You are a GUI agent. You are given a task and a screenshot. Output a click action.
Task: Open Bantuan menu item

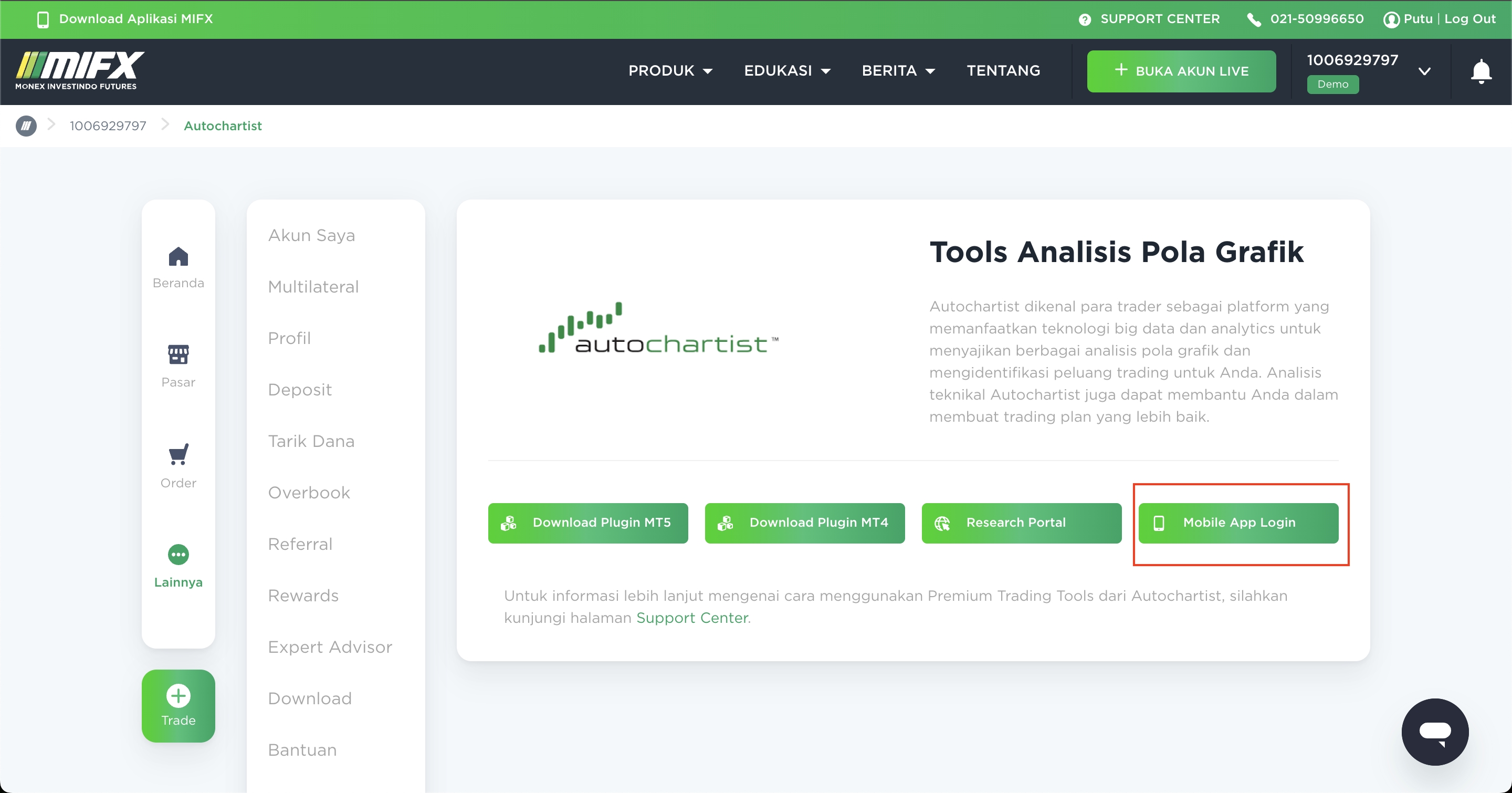(x=302, y=750)
